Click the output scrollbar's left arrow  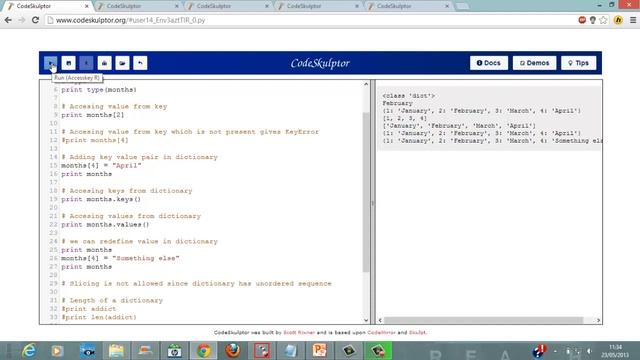click(x=380, y=320)
